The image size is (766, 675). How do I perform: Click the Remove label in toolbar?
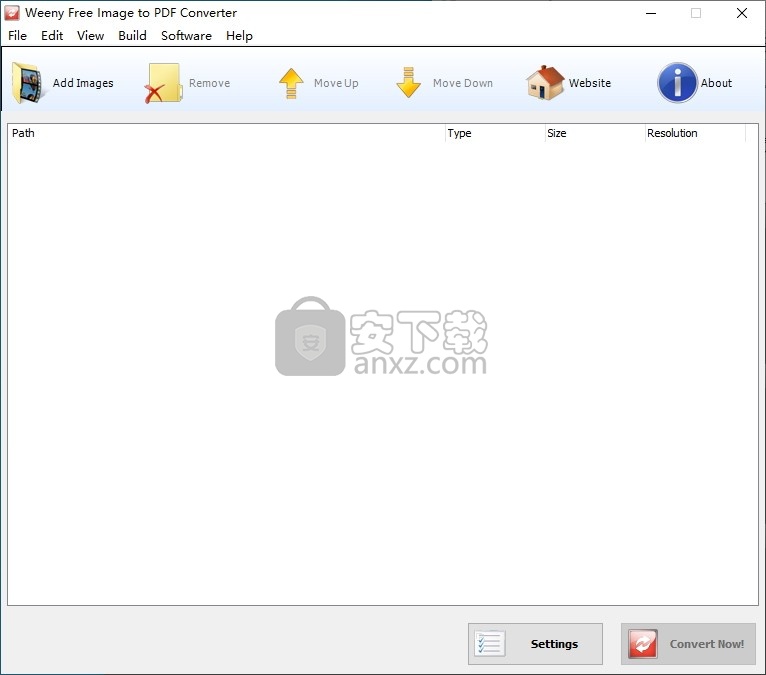click(210, 83)
